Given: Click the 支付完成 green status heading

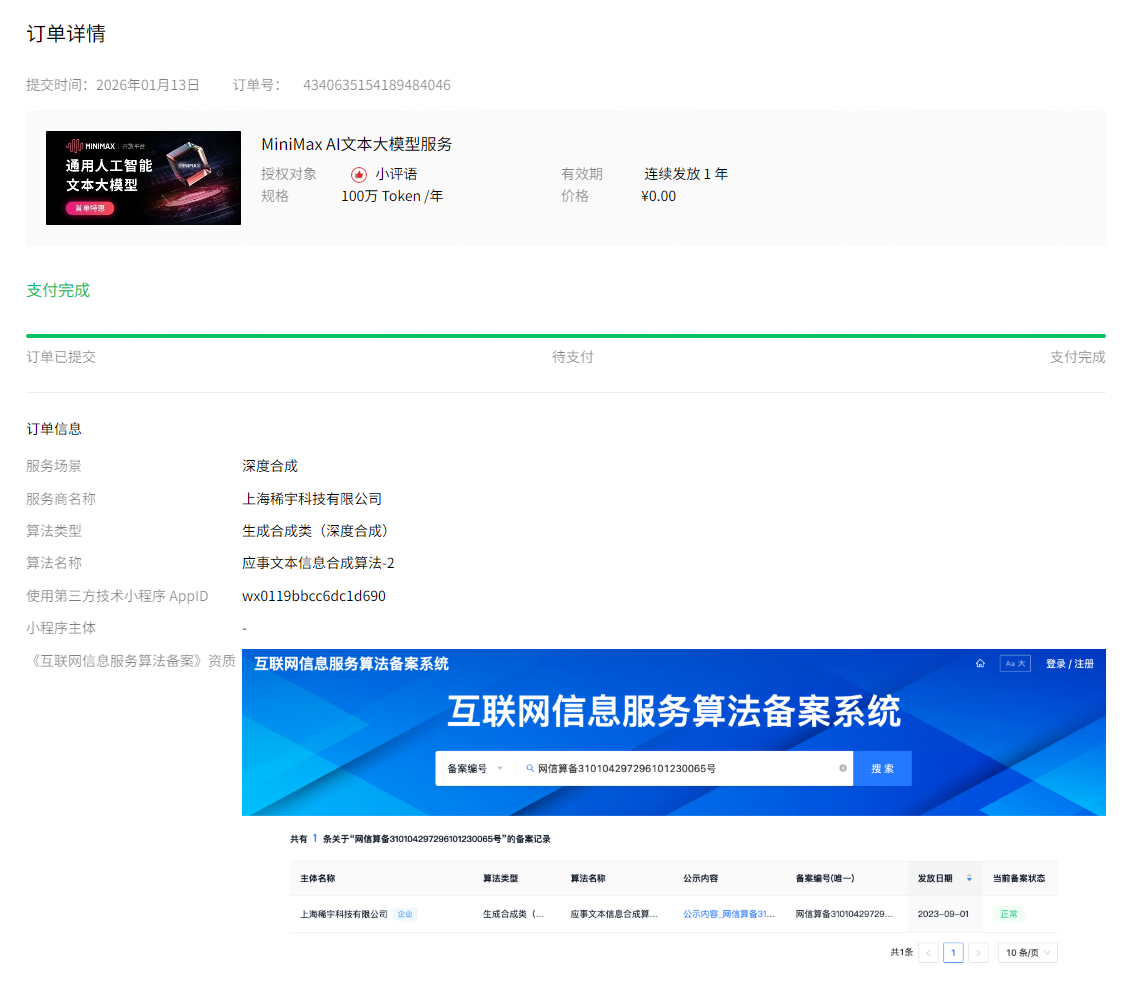Looking at the screenshot, I should [x=58, y=290].
